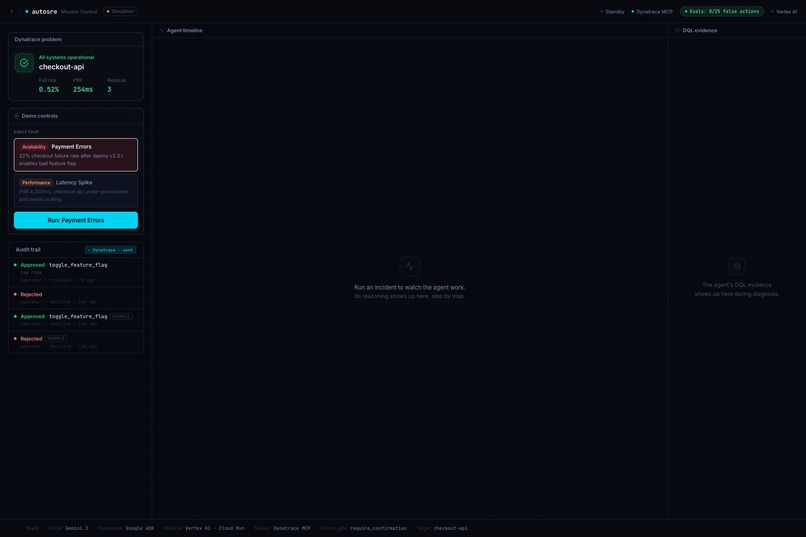This screenshot has height=537, width=806.
Task: Click Vertex AI · Cloud Run in the footer
Action: [214, 528]
